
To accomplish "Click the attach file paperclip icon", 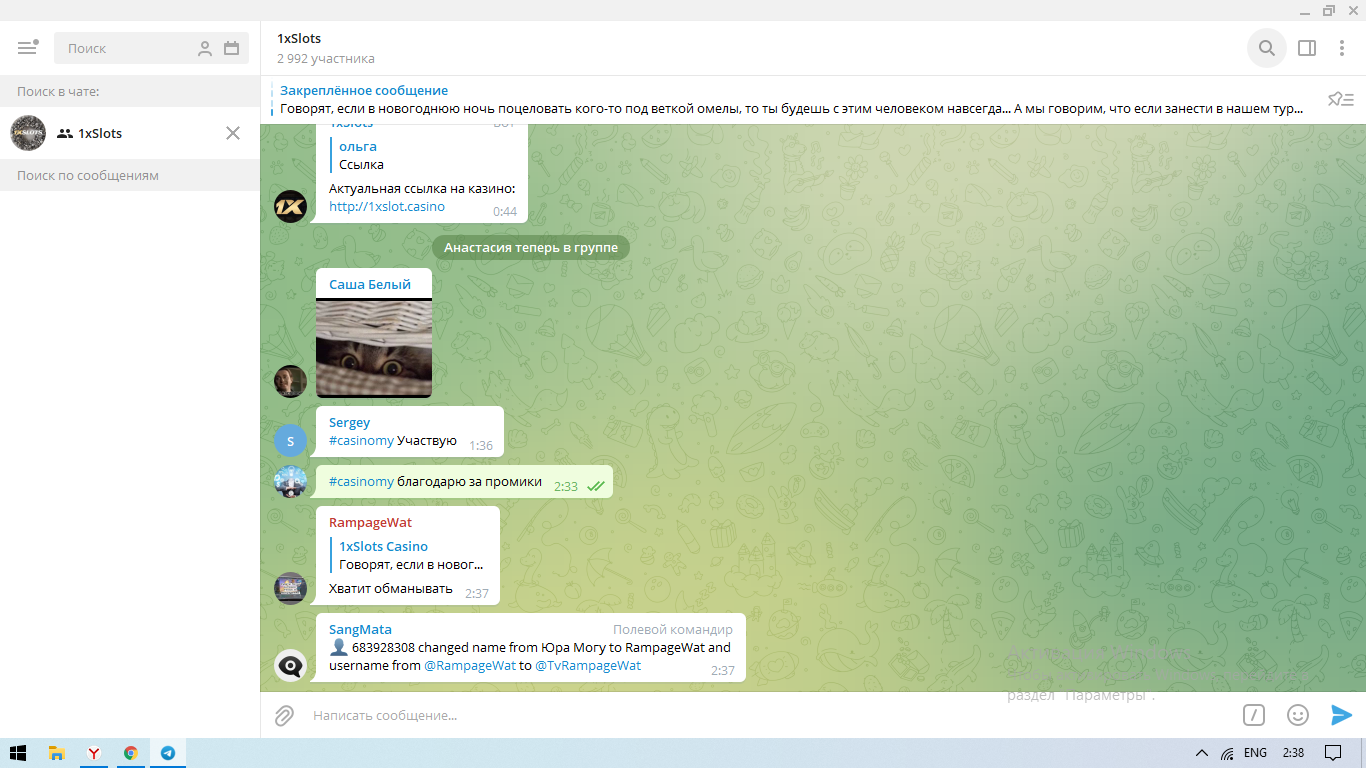I will point(284,715).
